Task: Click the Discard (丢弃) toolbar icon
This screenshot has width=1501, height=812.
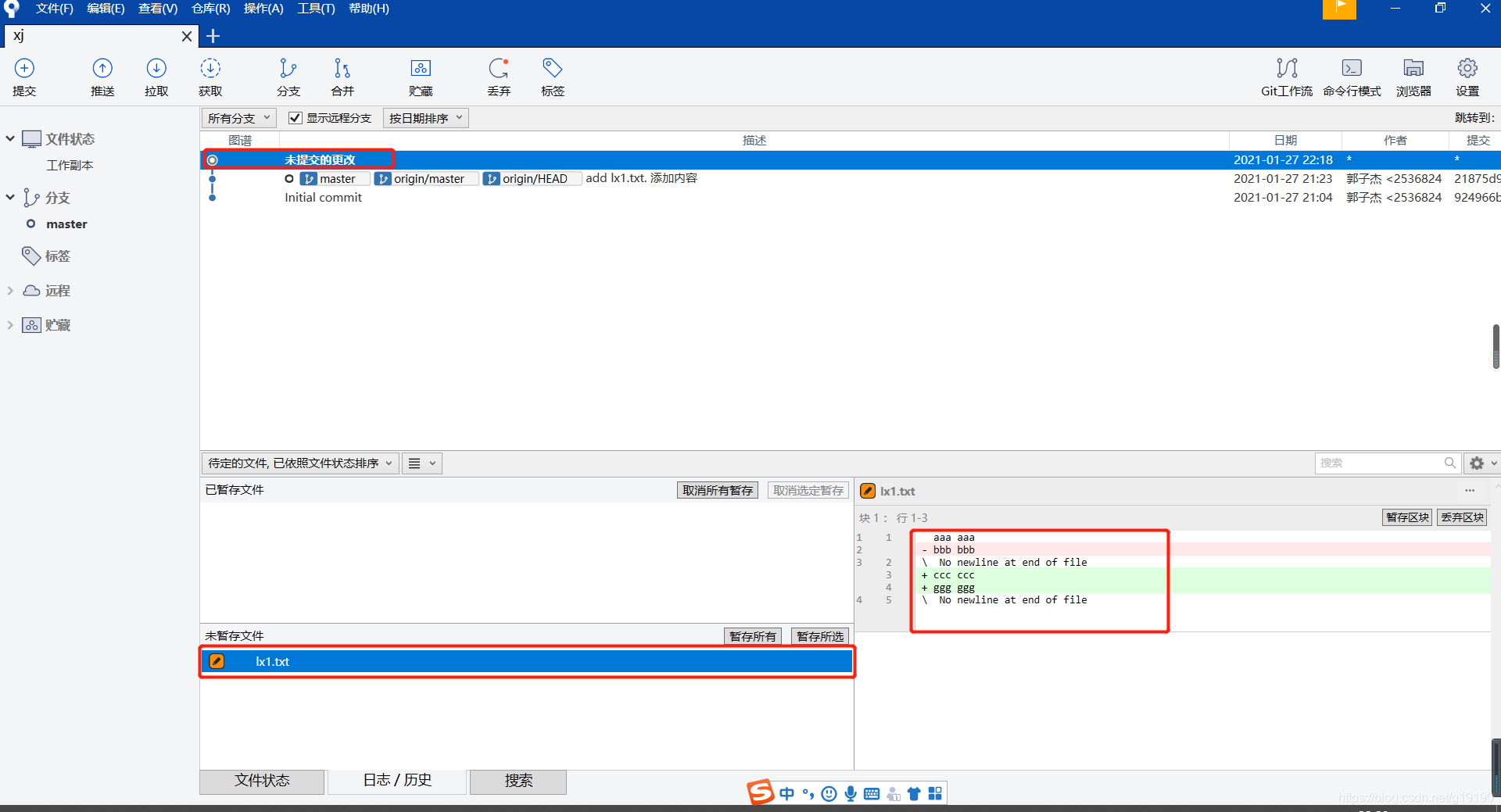Action: (499, 77)
